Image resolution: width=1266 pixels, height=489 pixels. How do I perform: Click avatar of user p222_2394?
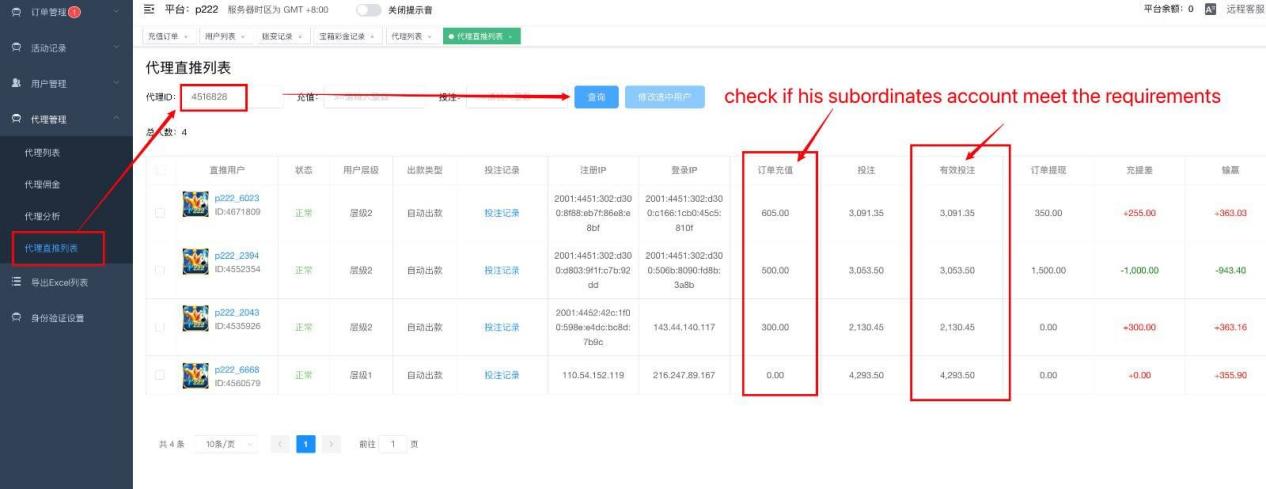pyautogui.click(x=196, y=262)
